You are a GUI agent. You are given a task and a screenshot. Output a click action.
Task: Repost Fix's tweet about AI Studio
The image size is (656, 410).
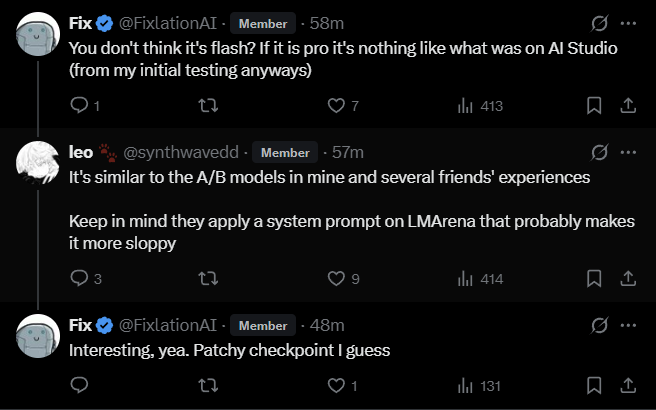(207, 105)
